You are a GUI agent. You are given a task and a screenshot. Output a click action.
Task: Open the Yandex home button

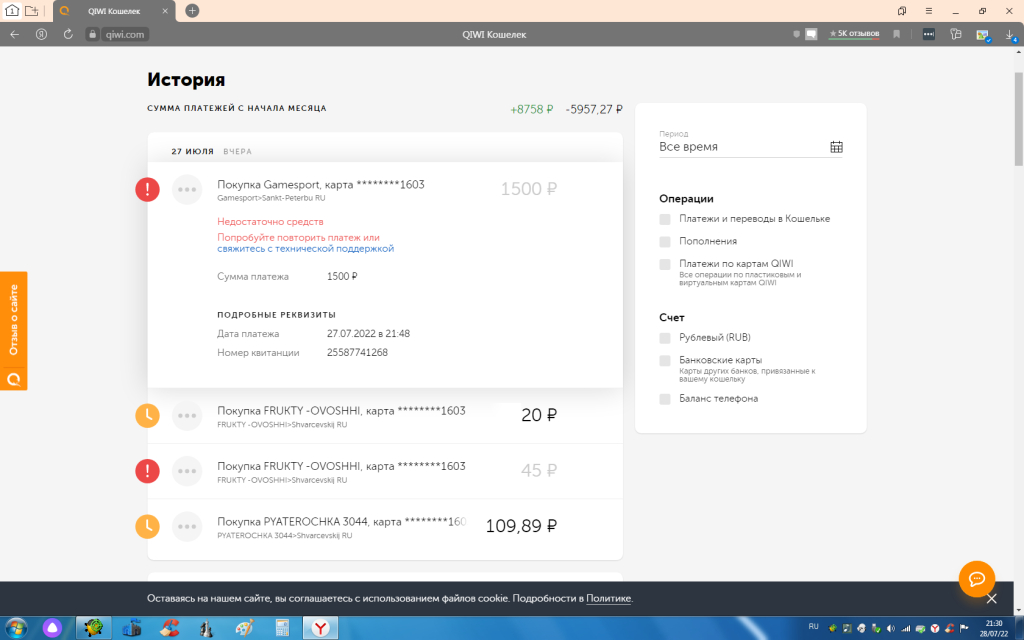click(41, 35)
